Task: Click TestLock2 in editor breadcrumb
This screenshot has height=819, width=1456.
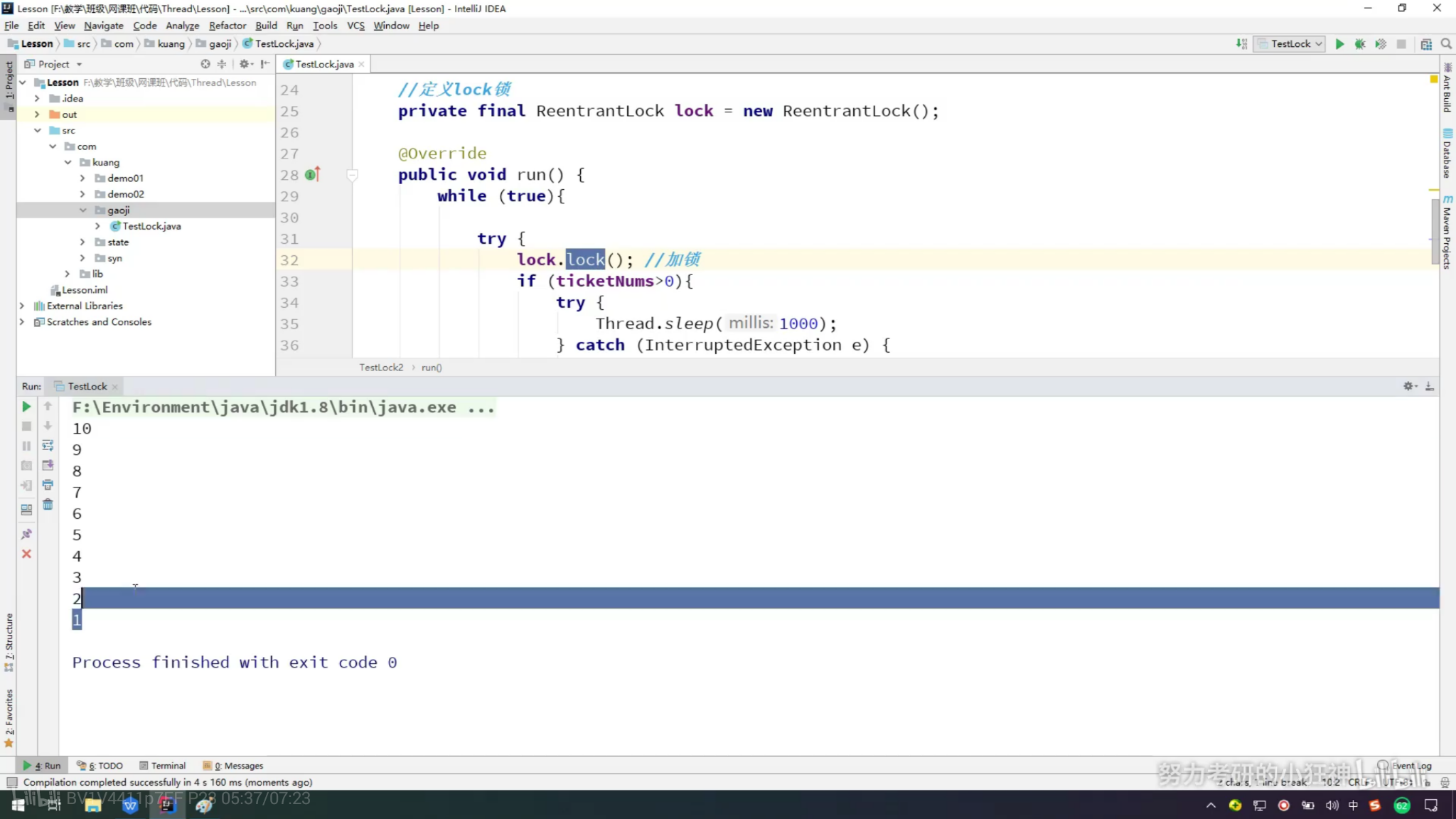Action: pyautogui.click(x=381, y=368)
